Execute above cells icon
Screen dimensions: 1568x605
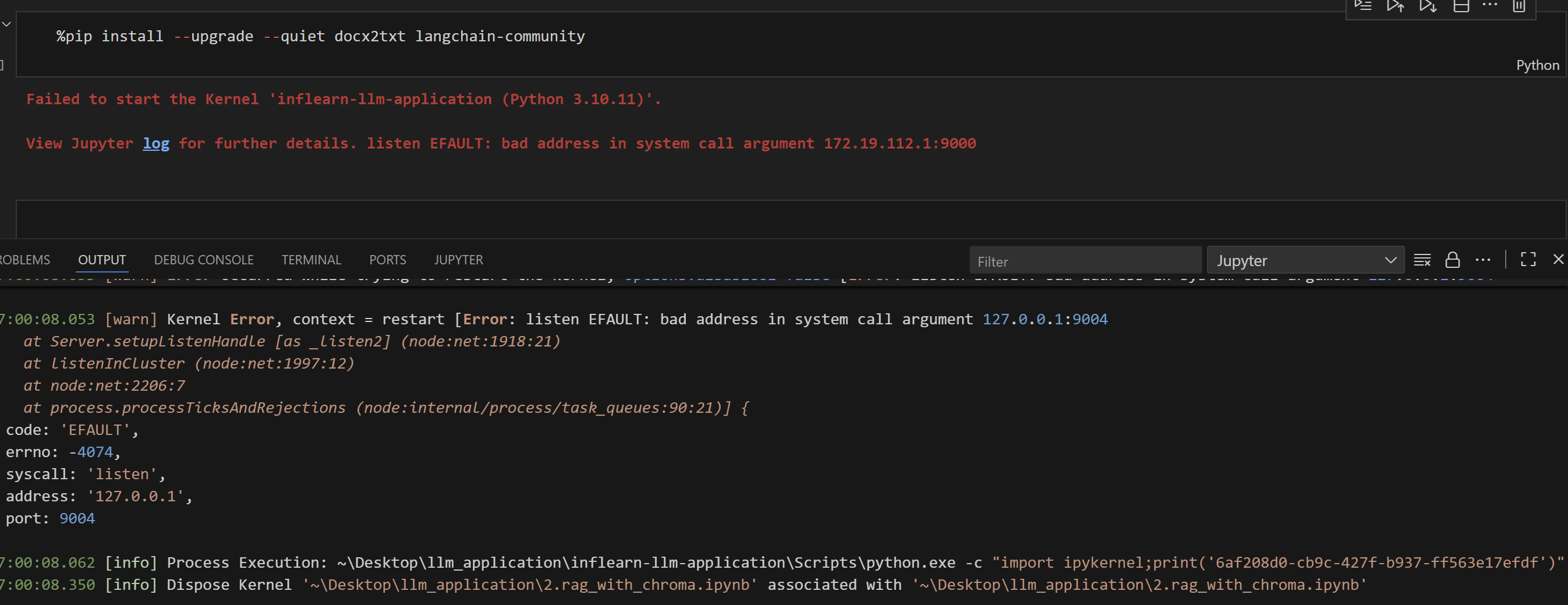pyautogui.click(x=1395, y=6)
